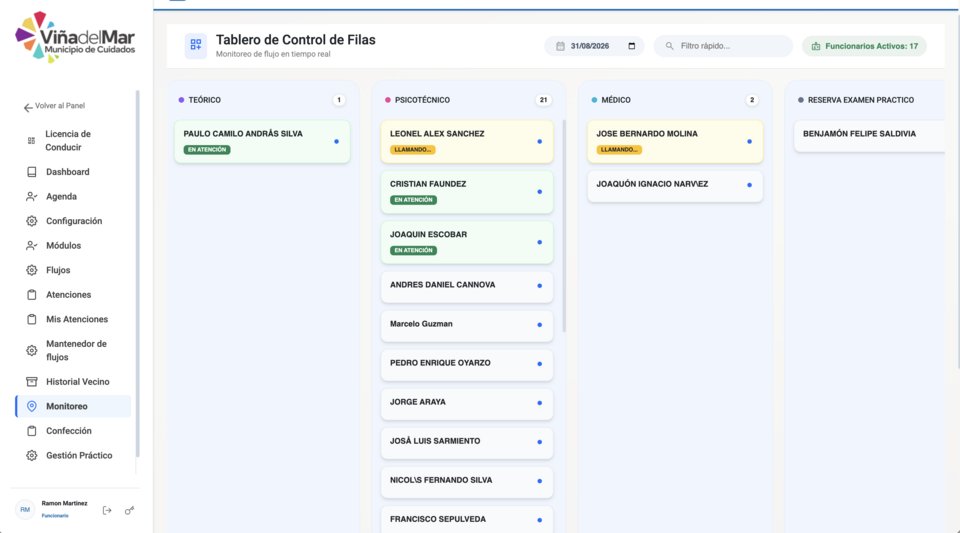Click the Mantenedor de flujos gear icon
The width and height of the screenshot is (960, 533).
point(32,350)
